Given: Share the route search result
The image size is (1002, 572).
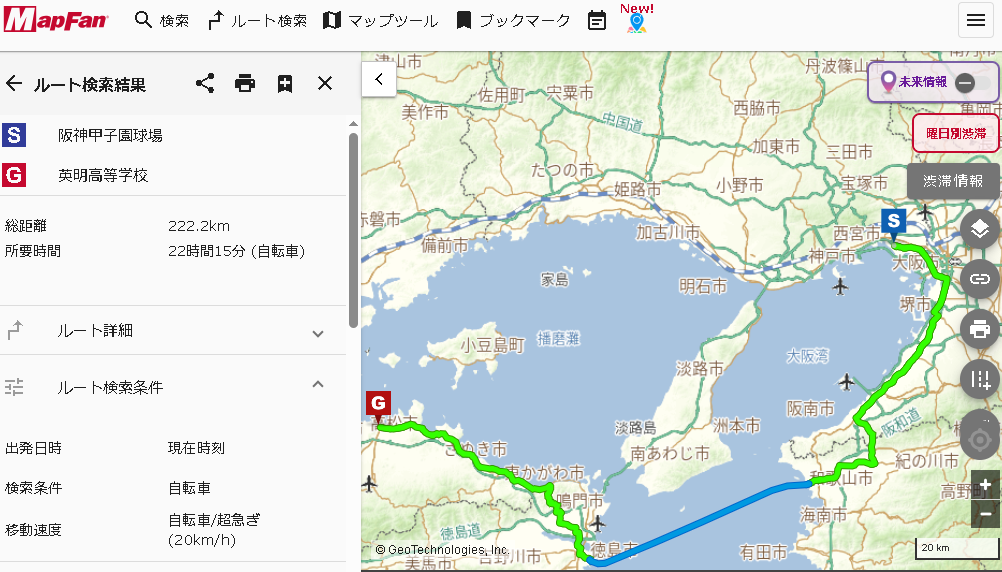Looking at the screenshot, I should [205, 83].
